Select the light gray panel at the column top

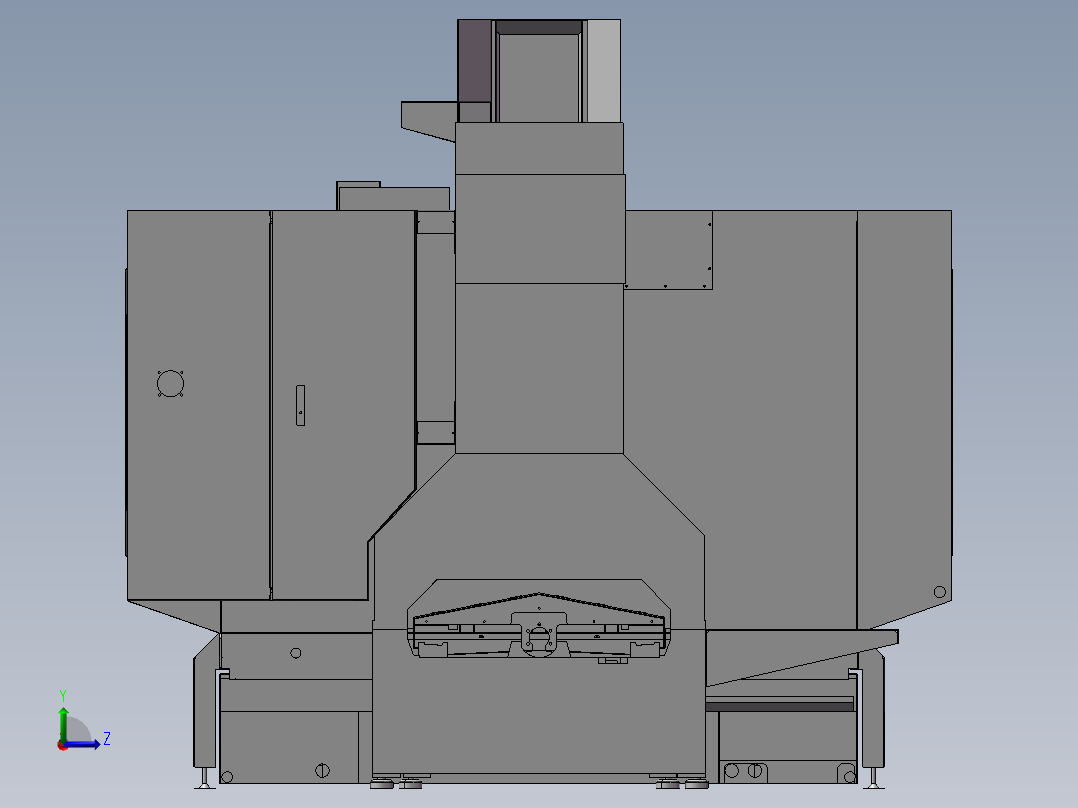pos(602,70)
